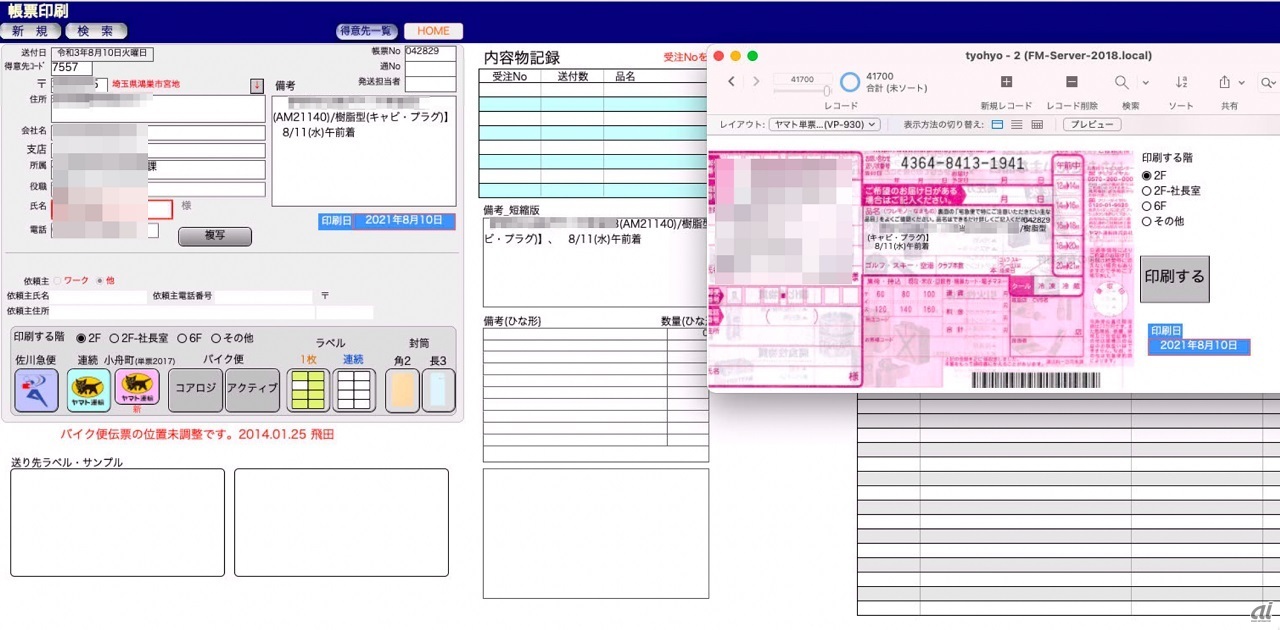Click the 送付日 date field

pos(102,53)
